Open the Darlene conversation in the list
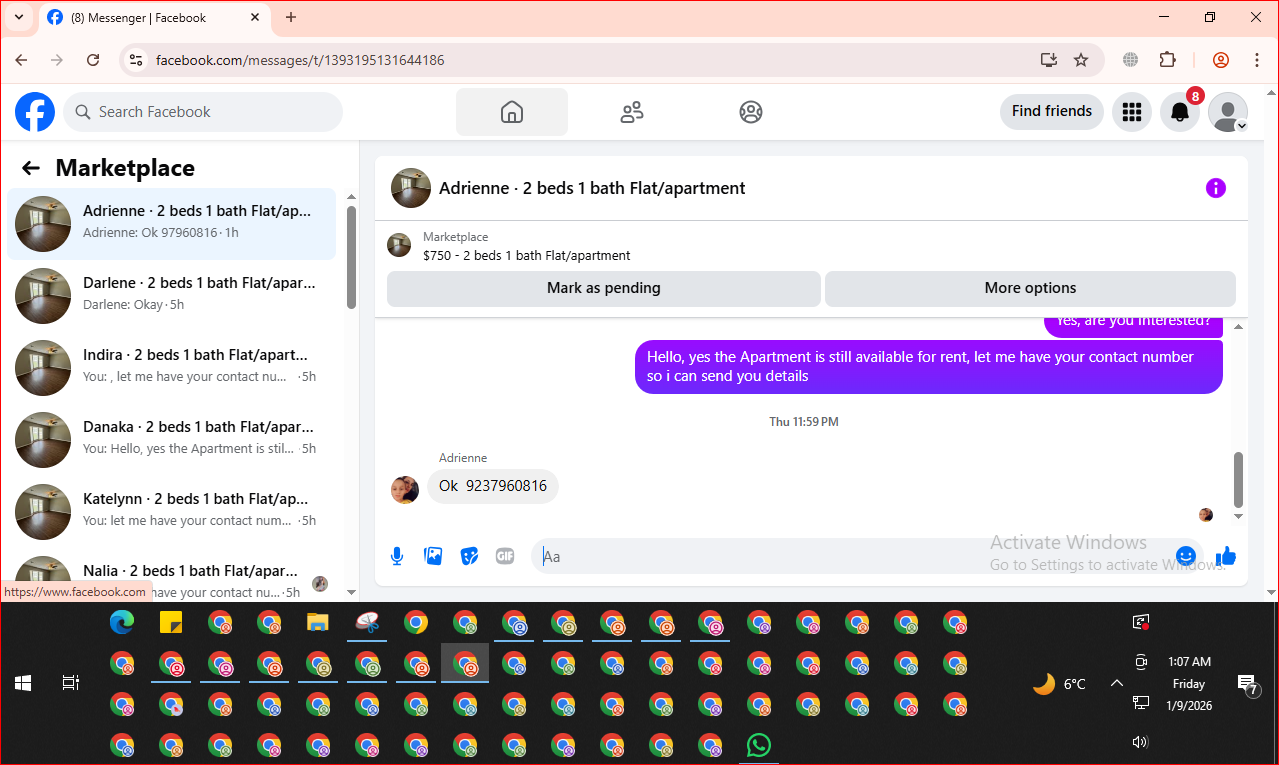 pyautogui.click(x=172, y=296)
